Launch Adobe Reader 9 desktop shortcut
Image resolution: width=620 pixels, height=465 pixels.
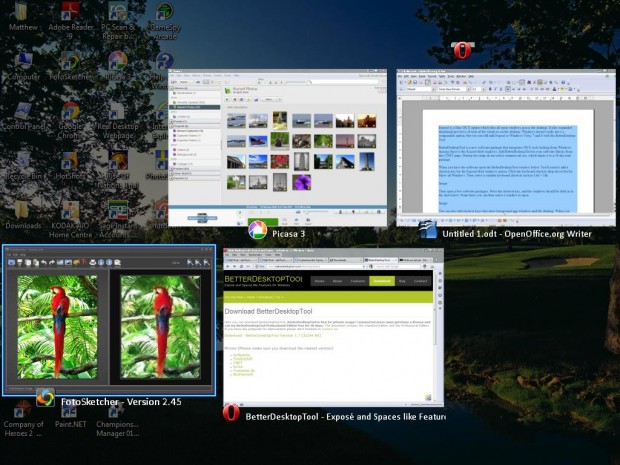click(70, 21)
